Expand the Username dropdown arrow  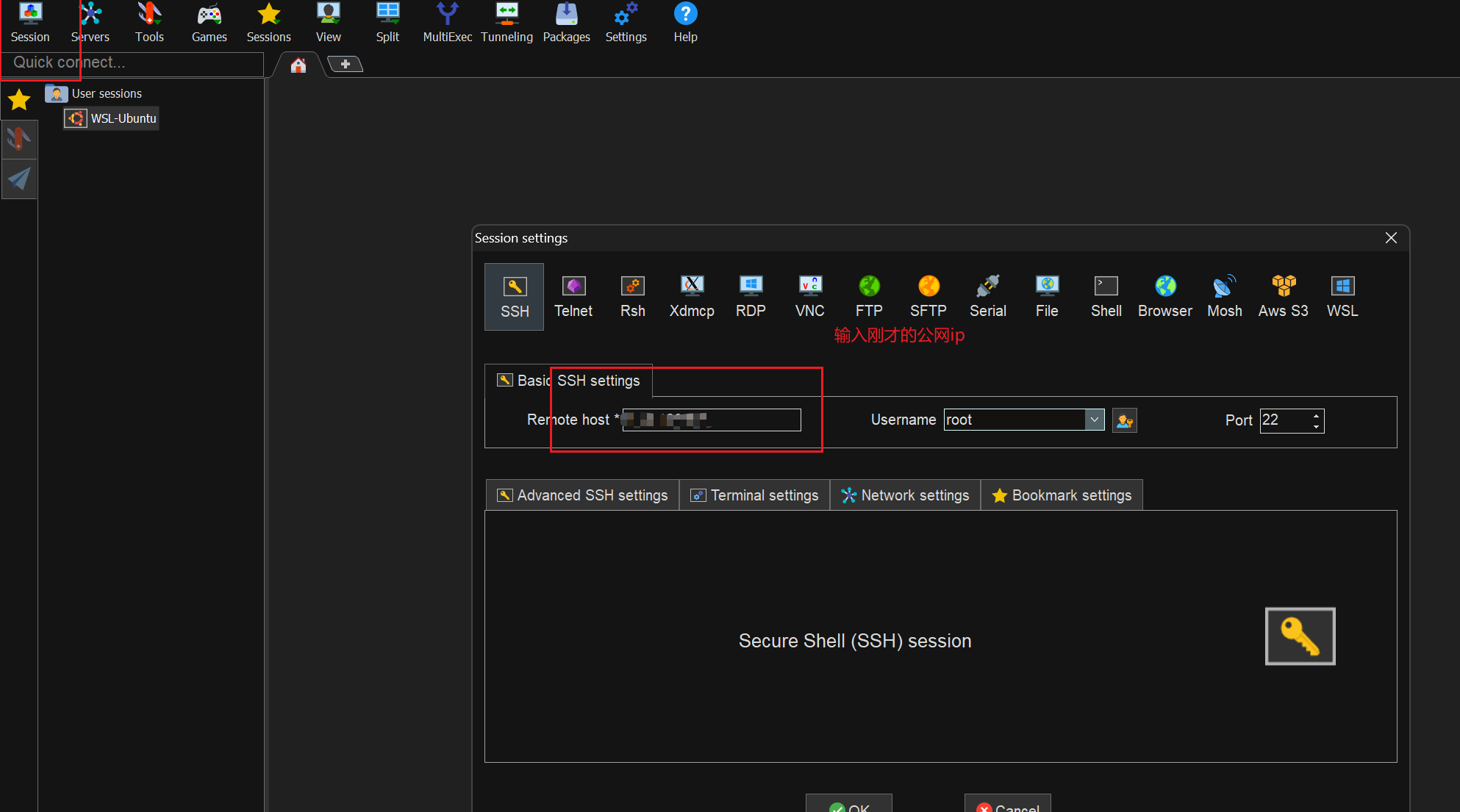[x=1095, y=420]
